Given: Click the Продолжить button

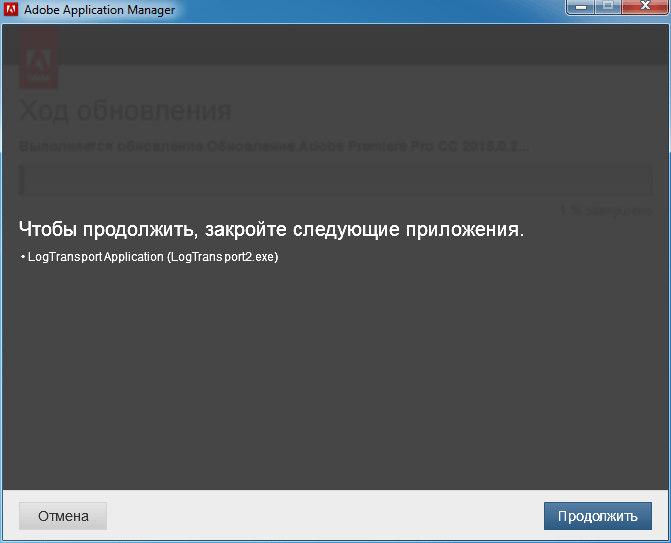Looking at the screenshot, I should [598, 516].
